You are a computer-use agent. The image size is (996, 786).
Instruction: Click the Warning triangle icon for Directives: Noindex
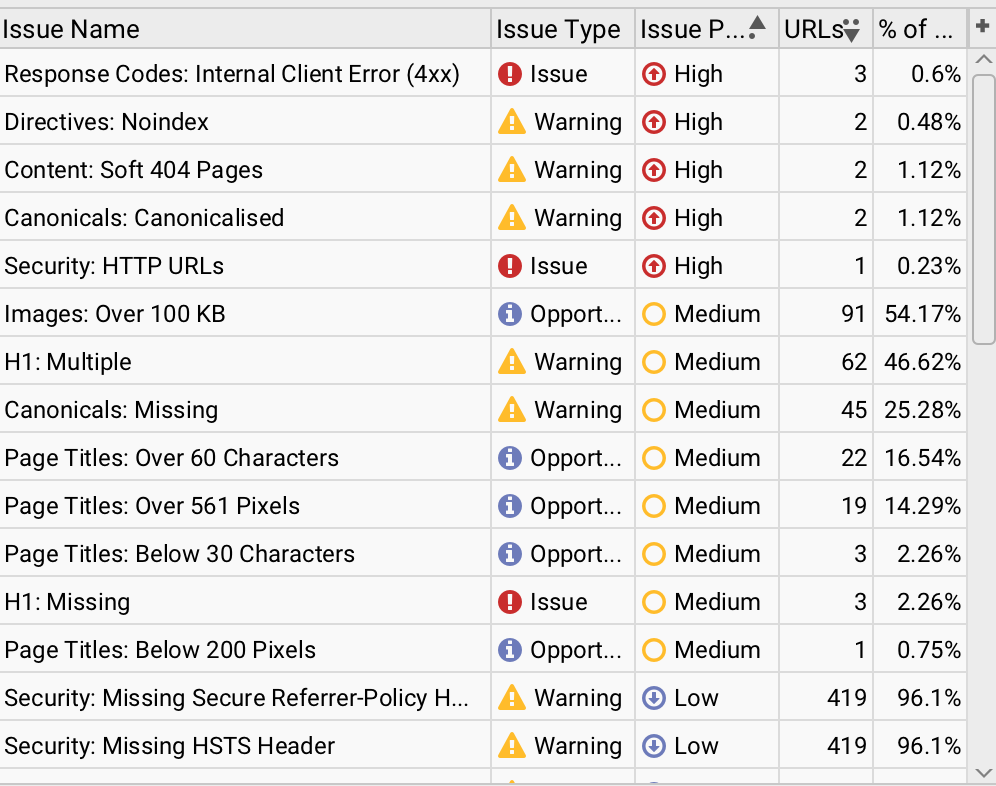point(511,122)
